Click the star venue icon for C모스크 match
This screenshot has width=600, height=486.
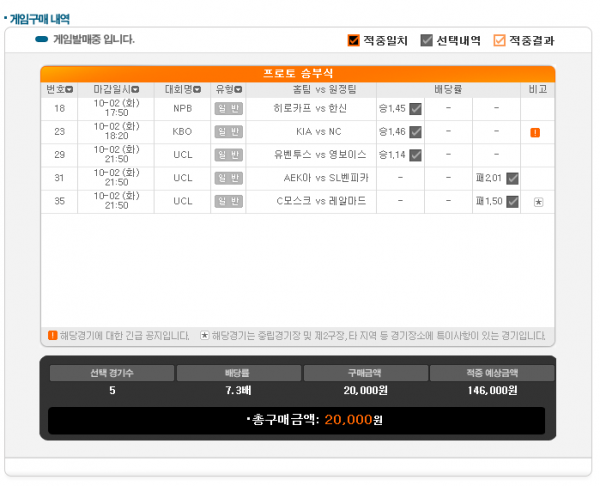pyautogui.click(x=538, y=202)
